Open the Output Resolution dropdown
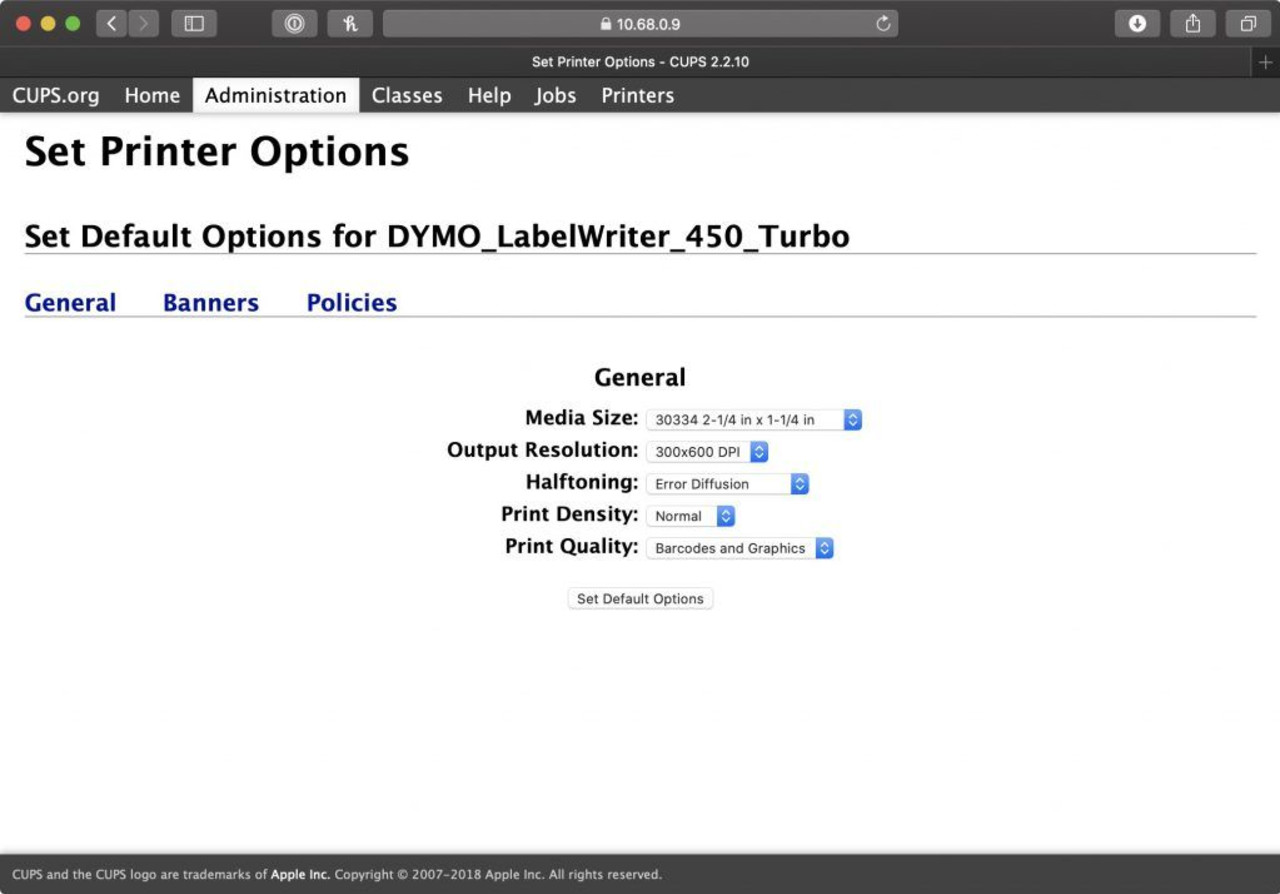Viewport: 1280px width, 894px height. pos(707,452)
